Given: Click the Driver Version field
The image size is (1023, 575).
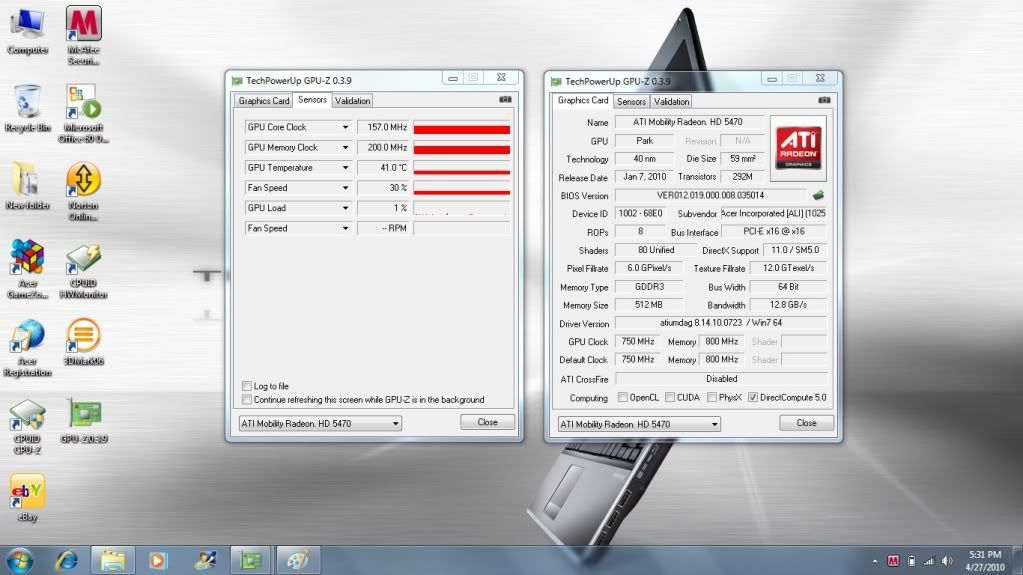Looking at the screenshot, I should 721,322.
